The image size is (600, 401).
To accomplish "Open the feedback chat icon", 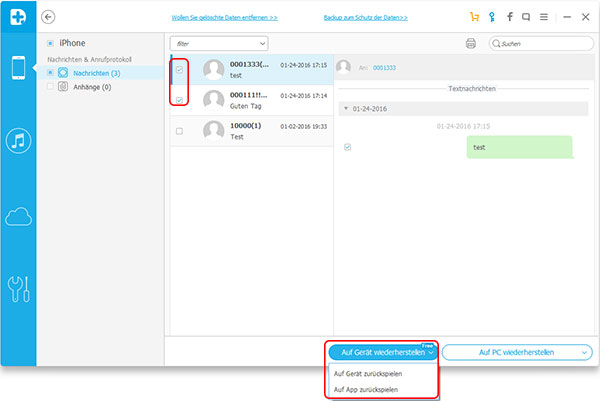I will (526, 17).
